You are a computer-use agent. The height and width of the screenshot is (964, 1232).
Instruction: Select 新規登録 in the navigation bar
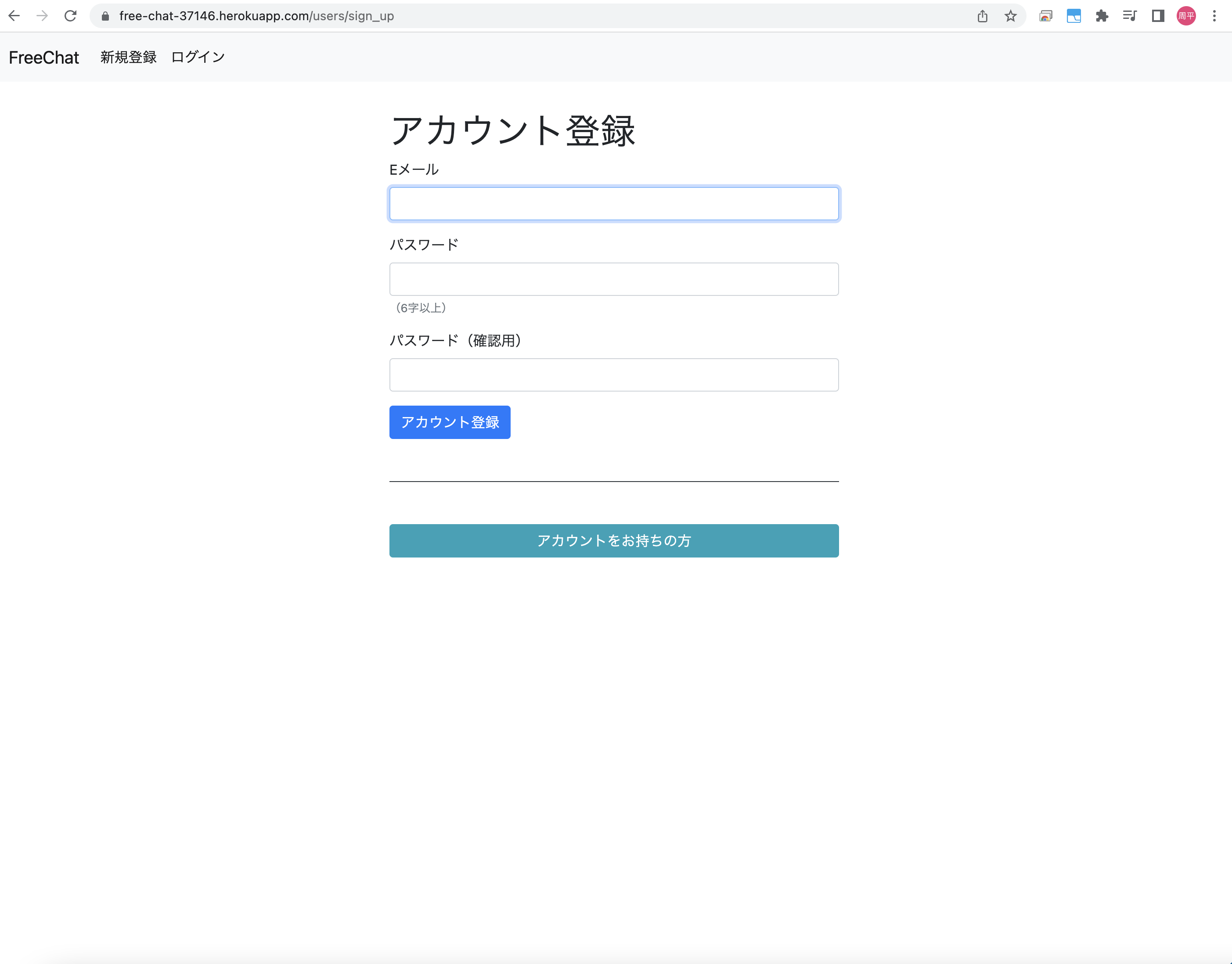tap(128, 57)
